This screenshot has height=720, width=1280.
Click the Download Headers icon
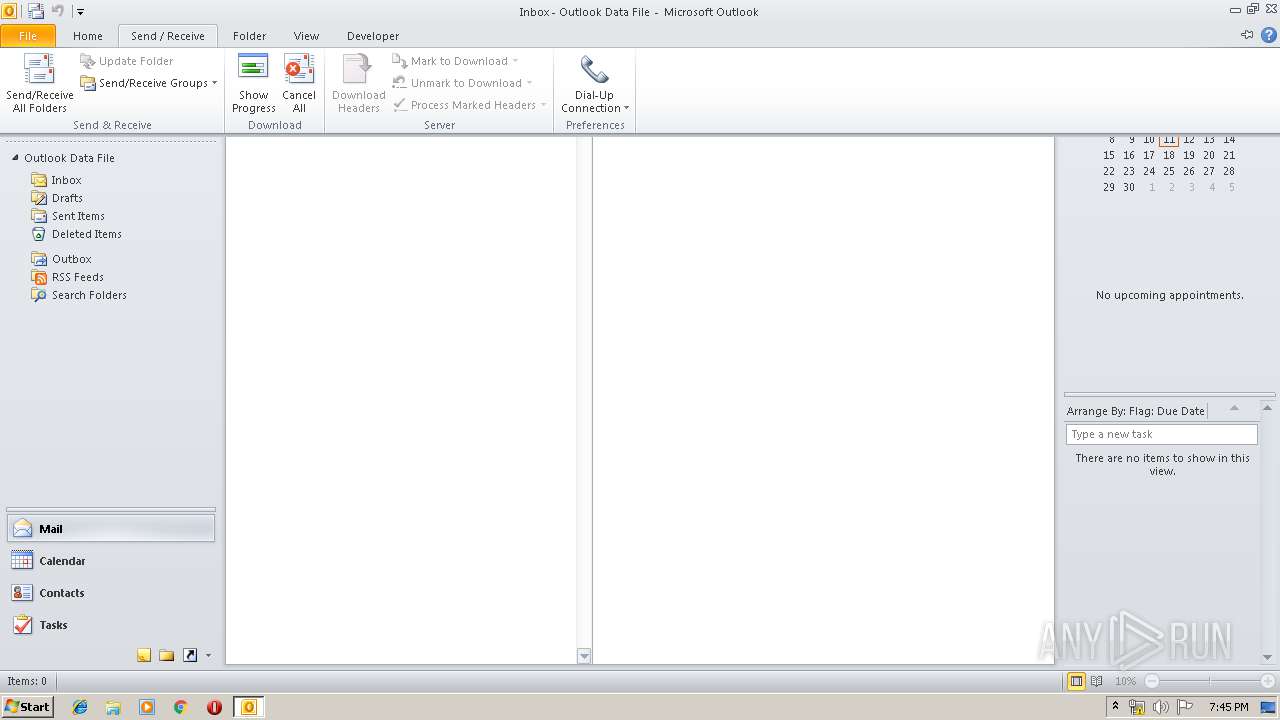358,68
